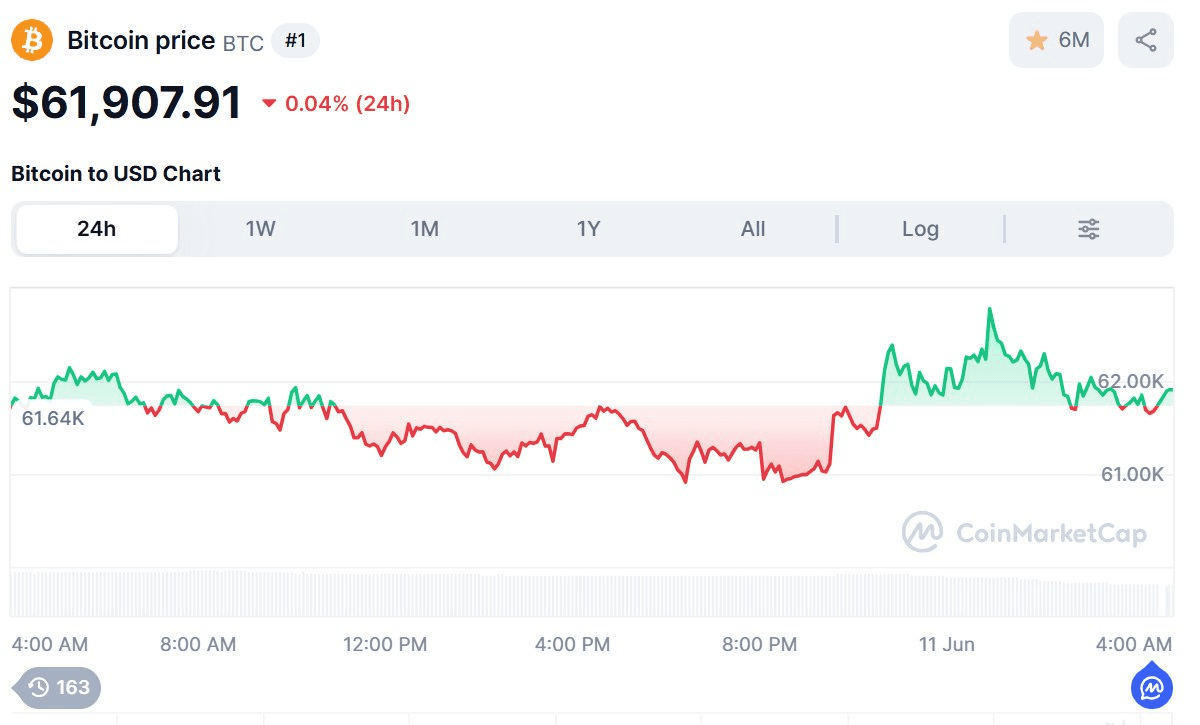The height and width of the screenshot is (725, 1200).
Task: Click the 8:00 PM time axis label
Action: click(760, 644)
